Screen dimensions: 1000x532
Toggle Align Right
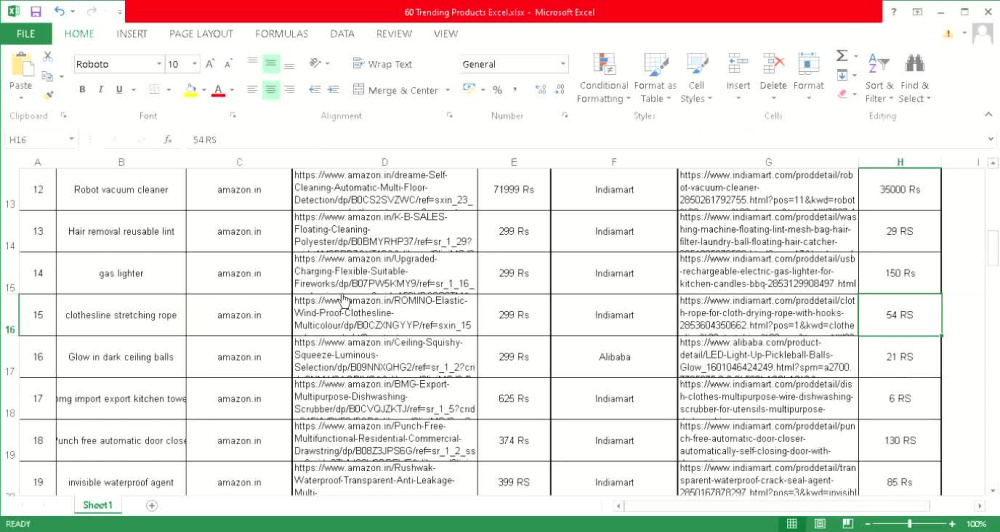click(x=289, y=90)
